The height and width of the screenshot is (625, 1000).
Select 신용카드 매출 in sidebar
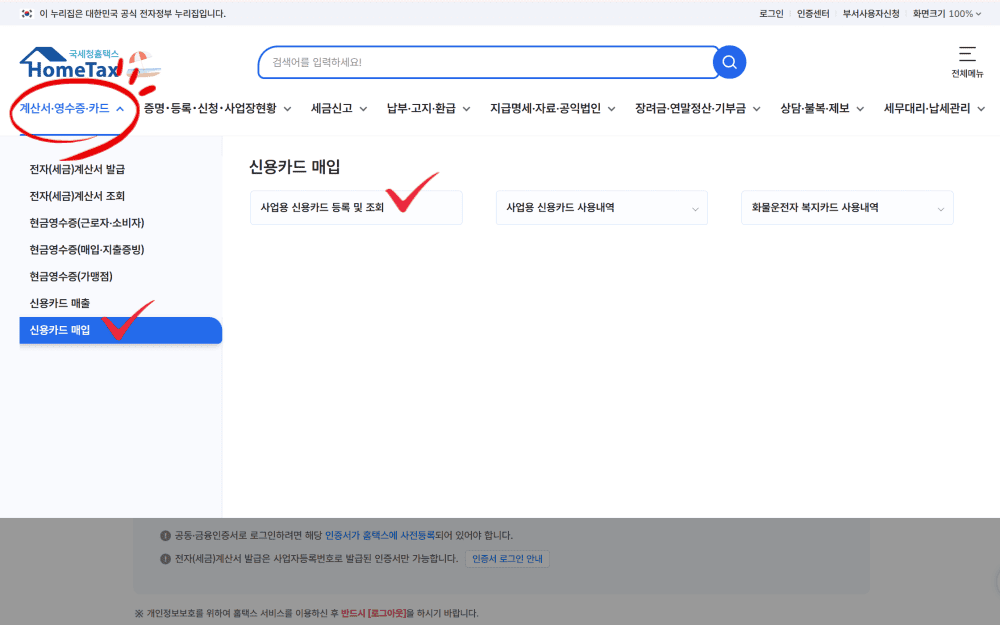(60, 303)
